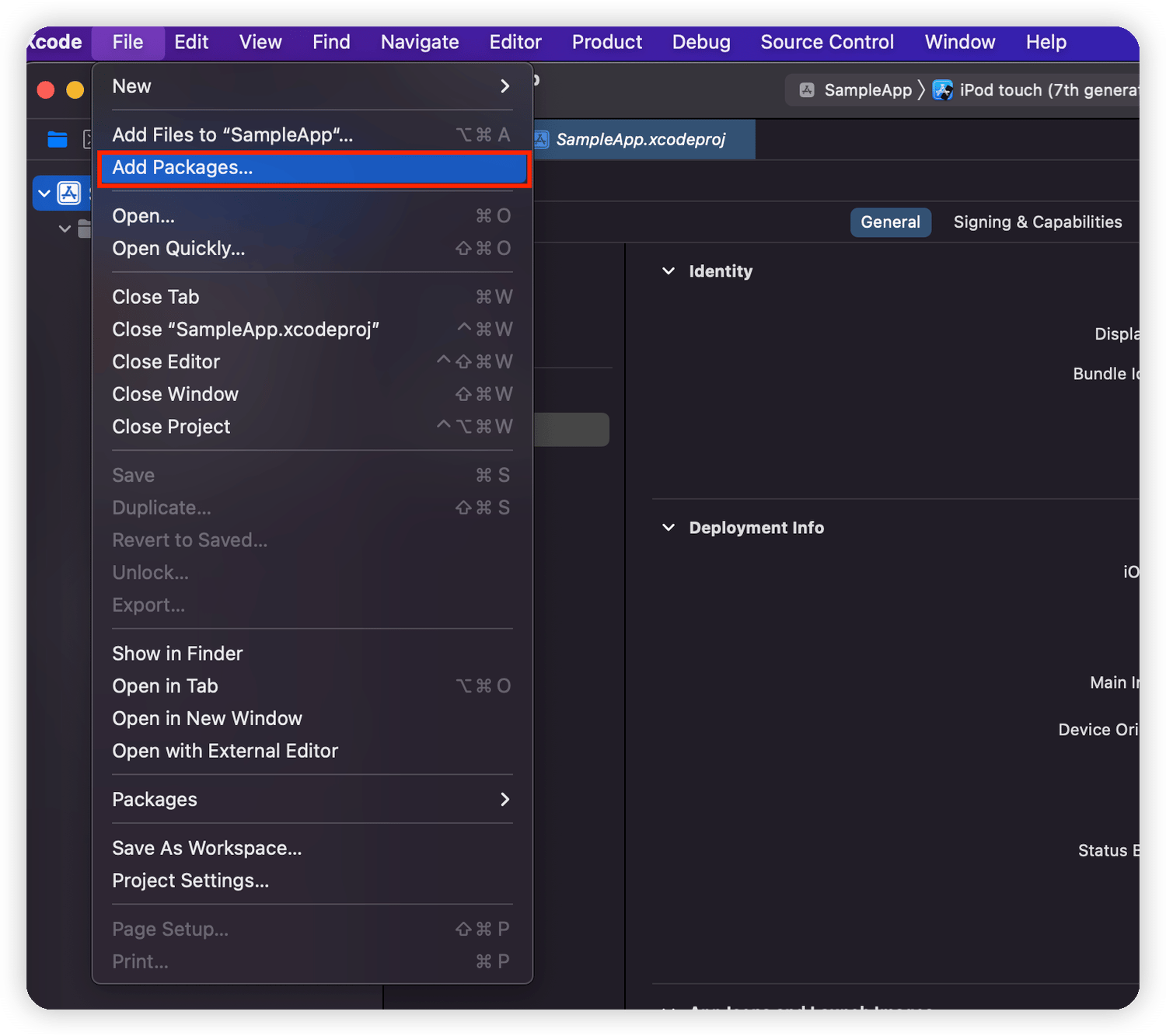Click the dimmed Export… menu item

(x=312, y=605)
